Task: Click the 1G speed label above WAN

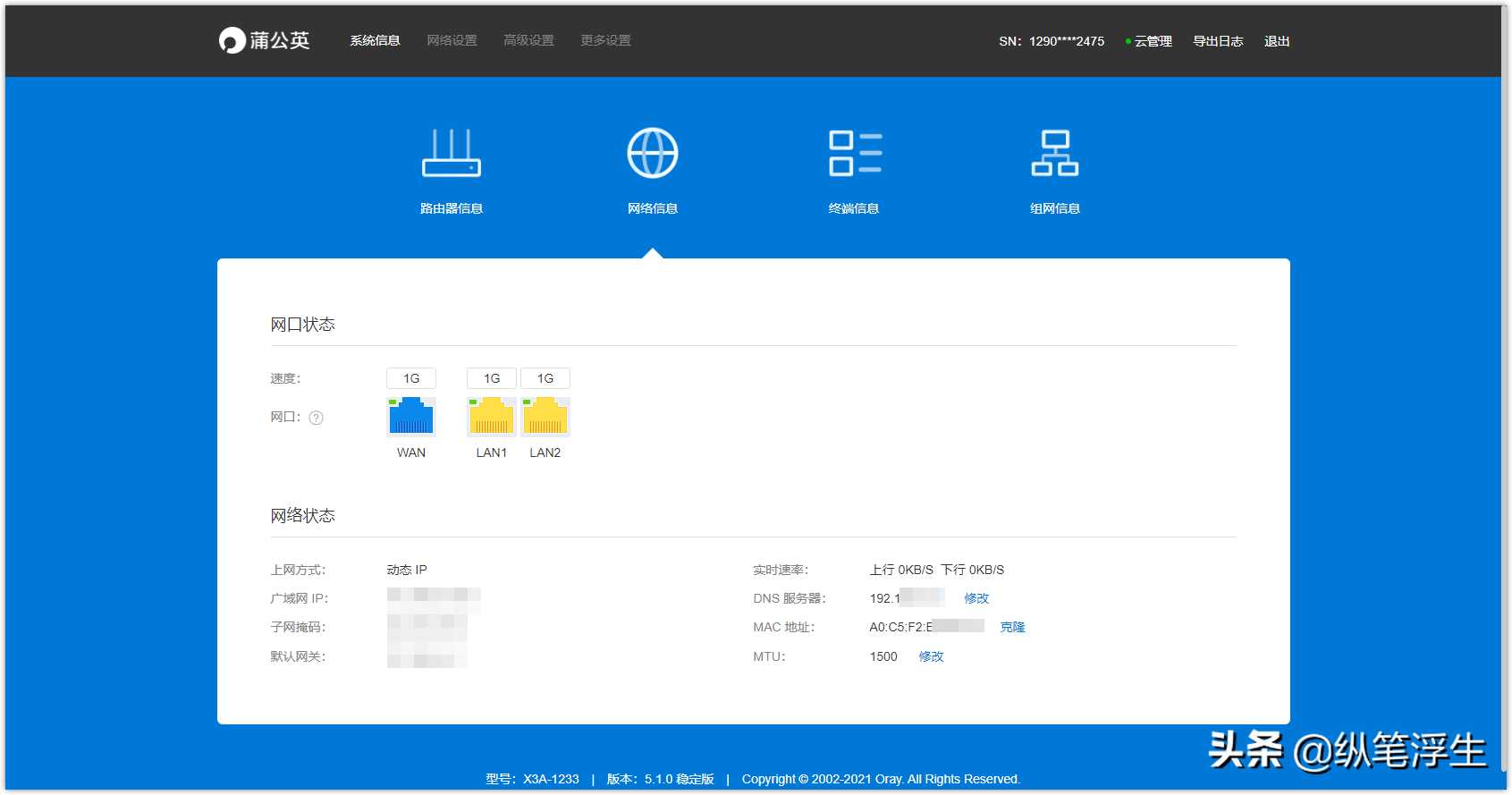Action: pyautogui.click(x=411, y=378)
